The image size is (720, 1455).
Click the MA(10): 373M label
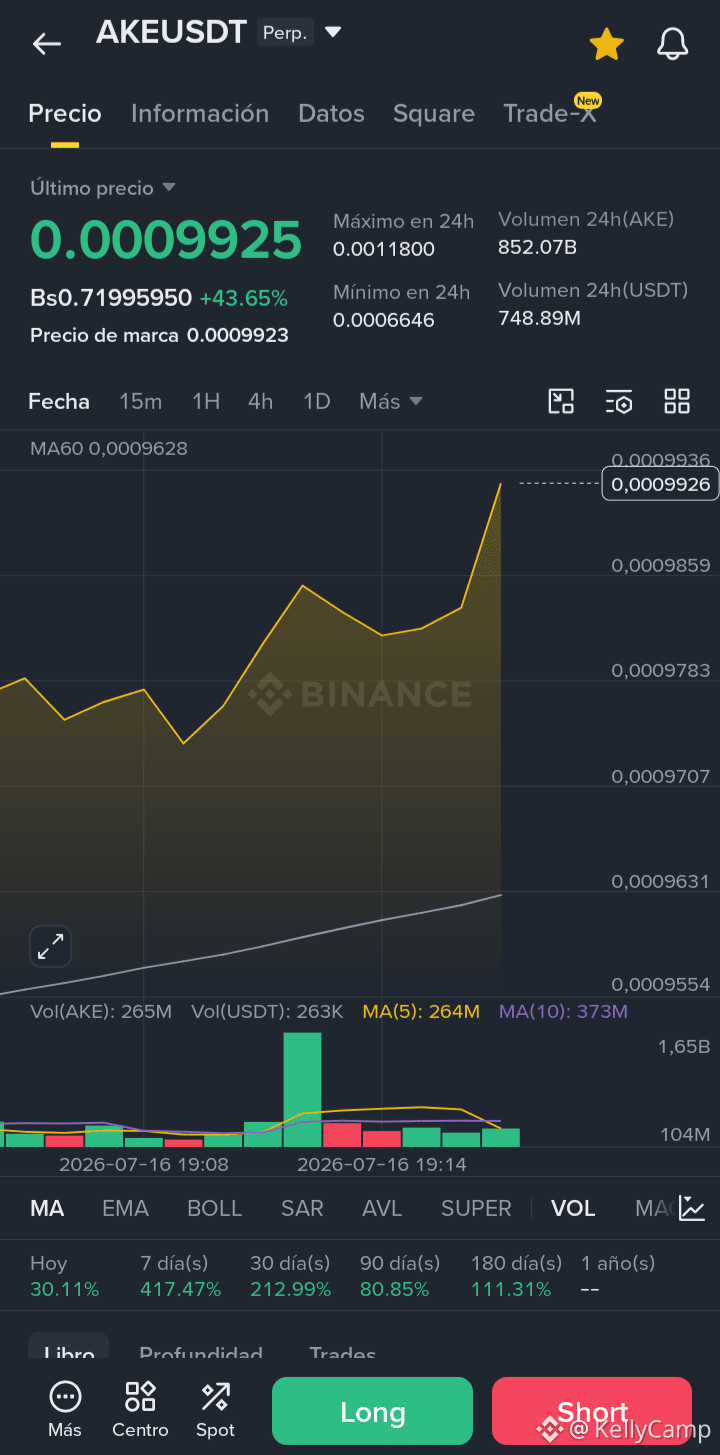tap(563, 1011)
